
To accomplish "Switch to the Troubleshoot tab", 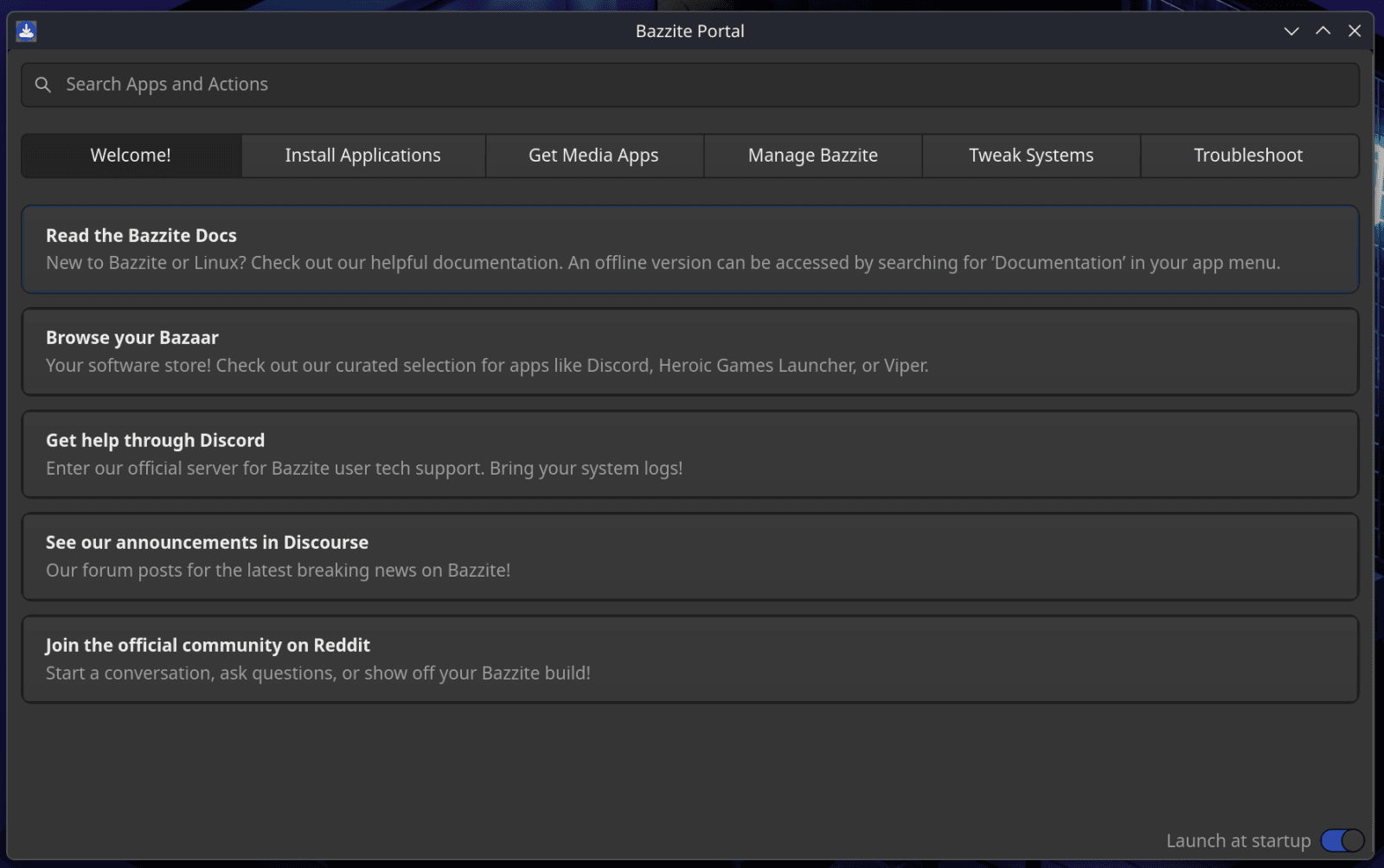I will point(1249,156).
